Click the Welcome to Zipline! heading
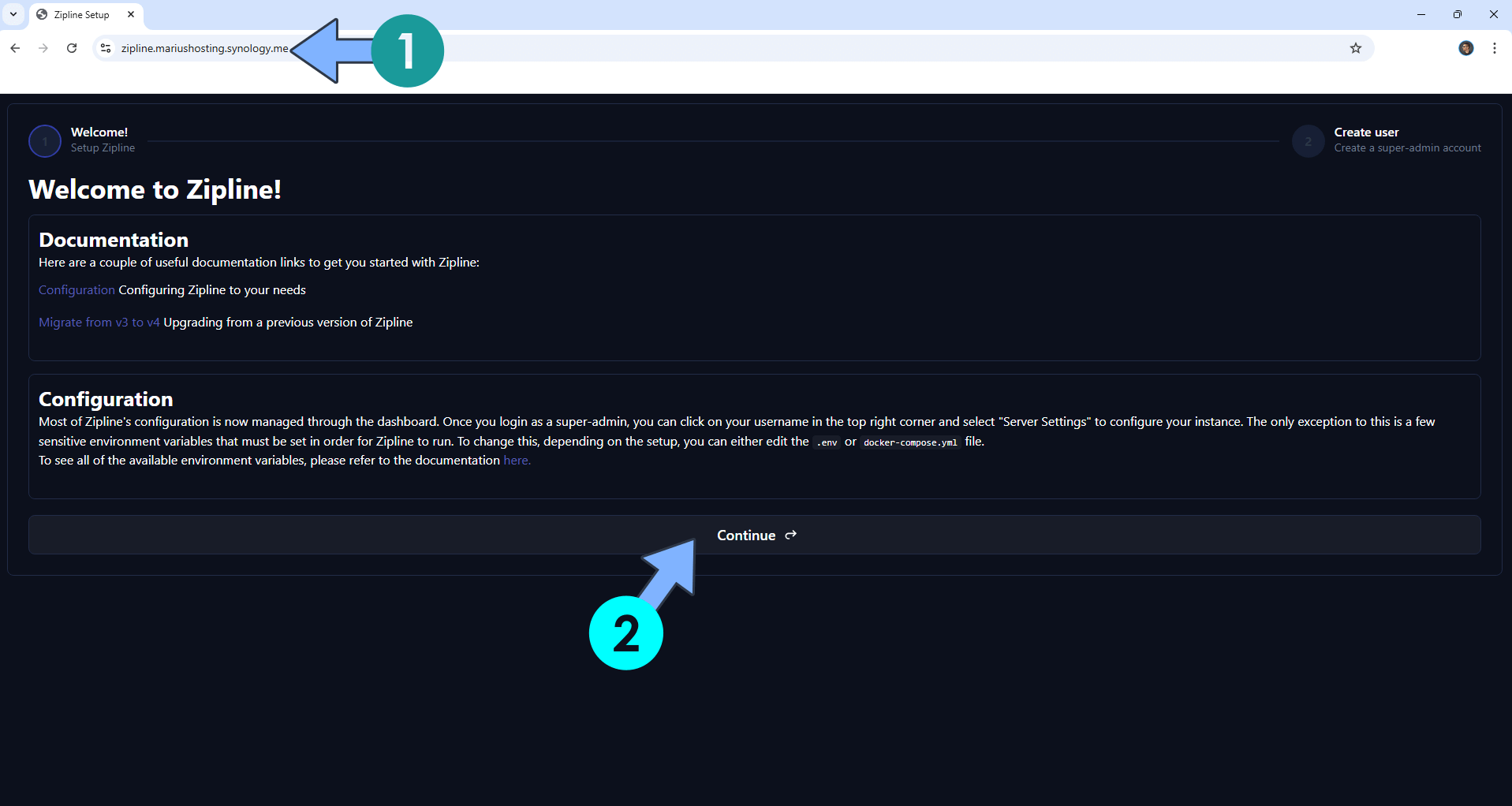Screen dimensions: 1512x806 155,190
